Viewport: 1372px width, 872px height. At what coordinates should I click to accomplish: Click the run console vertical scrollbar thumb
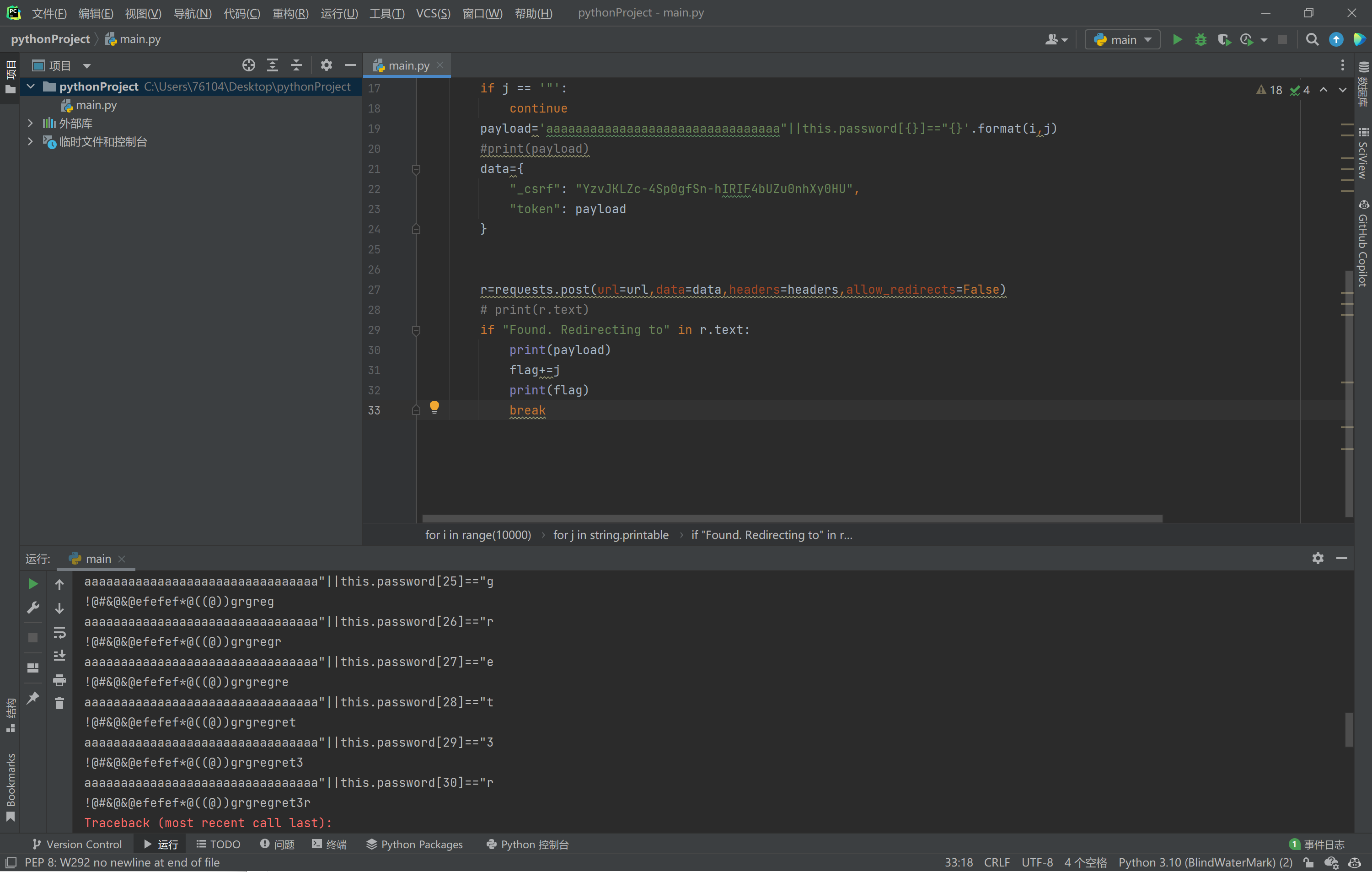pos(1348,730)
